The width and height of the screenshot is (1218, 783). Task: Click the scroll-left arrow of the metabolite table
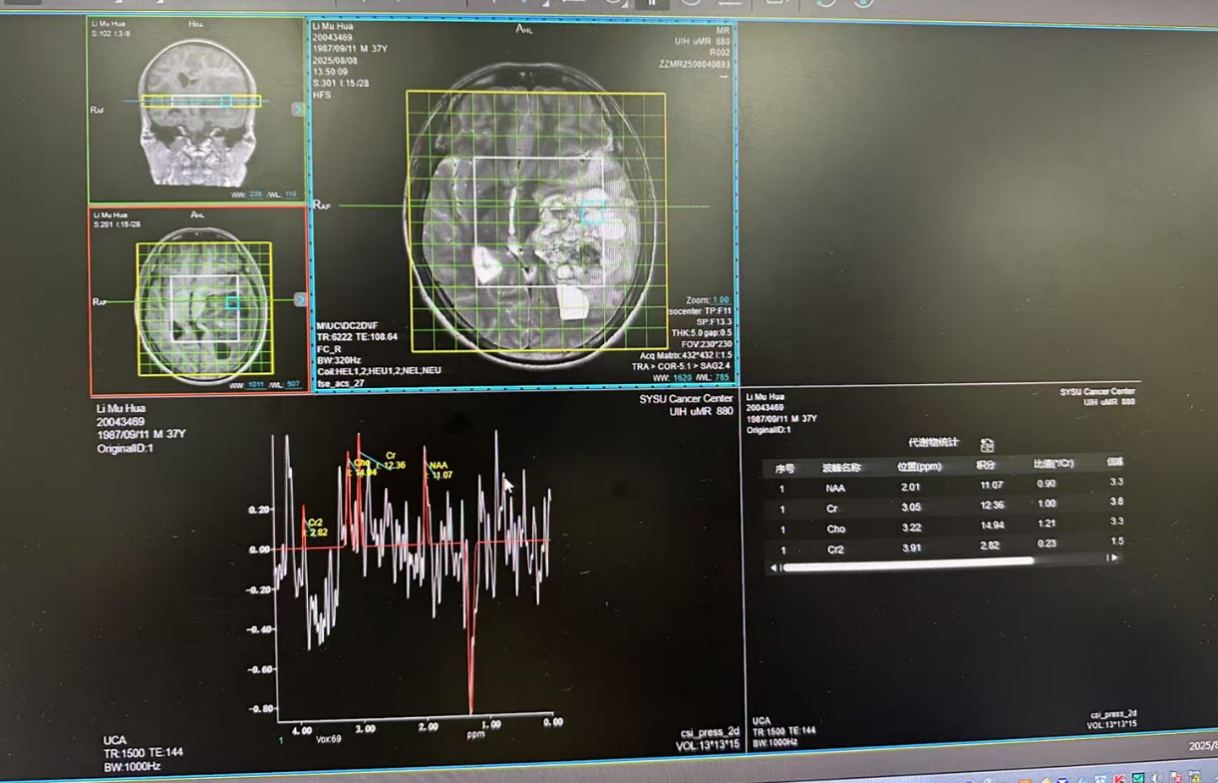(772, 567)
